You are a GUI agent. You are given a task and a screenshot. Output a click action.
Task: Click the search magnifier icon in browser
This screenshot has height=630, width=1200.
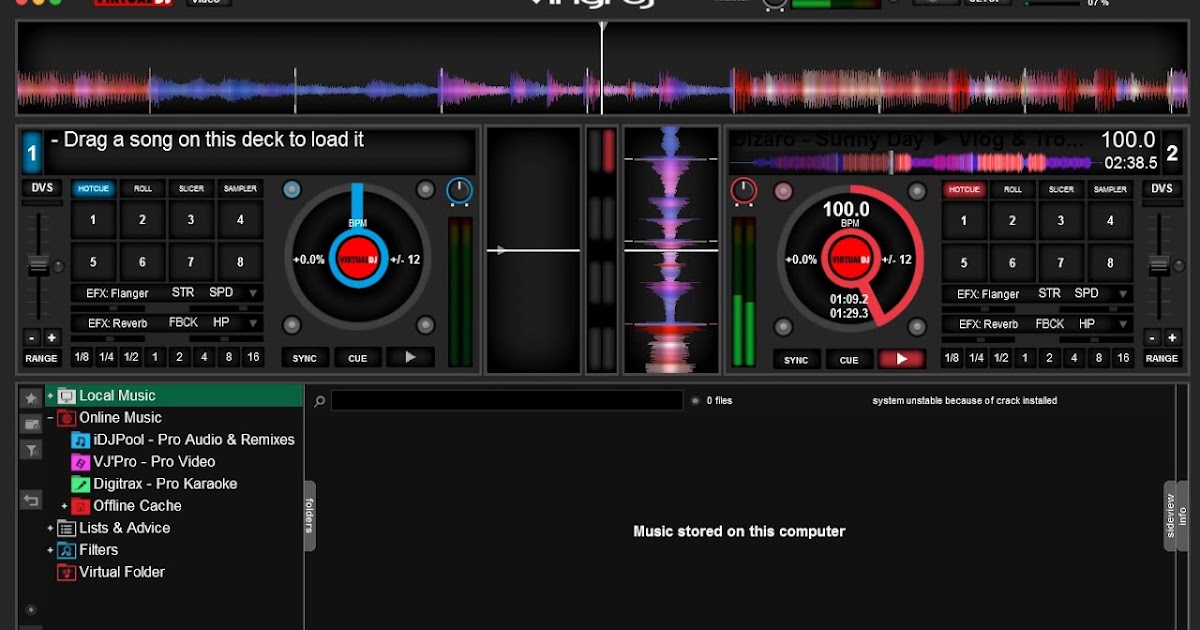pyautogui.click(x=320, y=401)
